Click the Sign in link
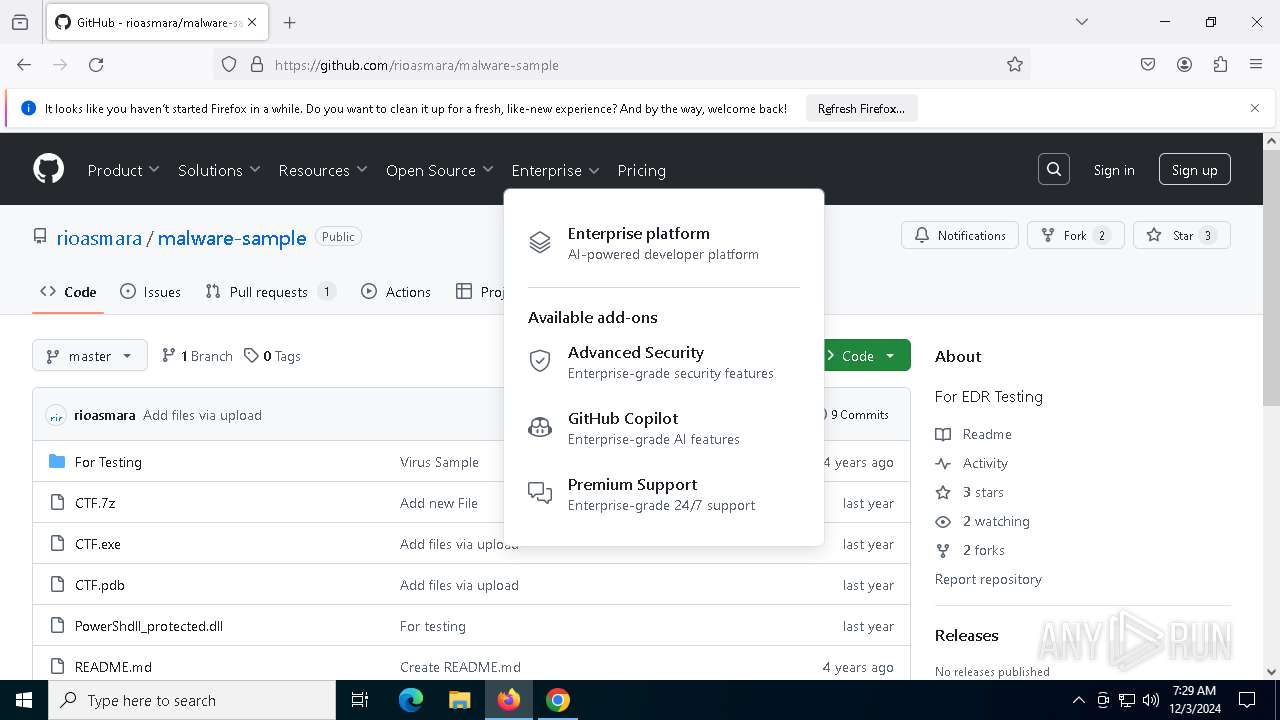Viewport: 1280px width, 720px height. point(1114,170)
